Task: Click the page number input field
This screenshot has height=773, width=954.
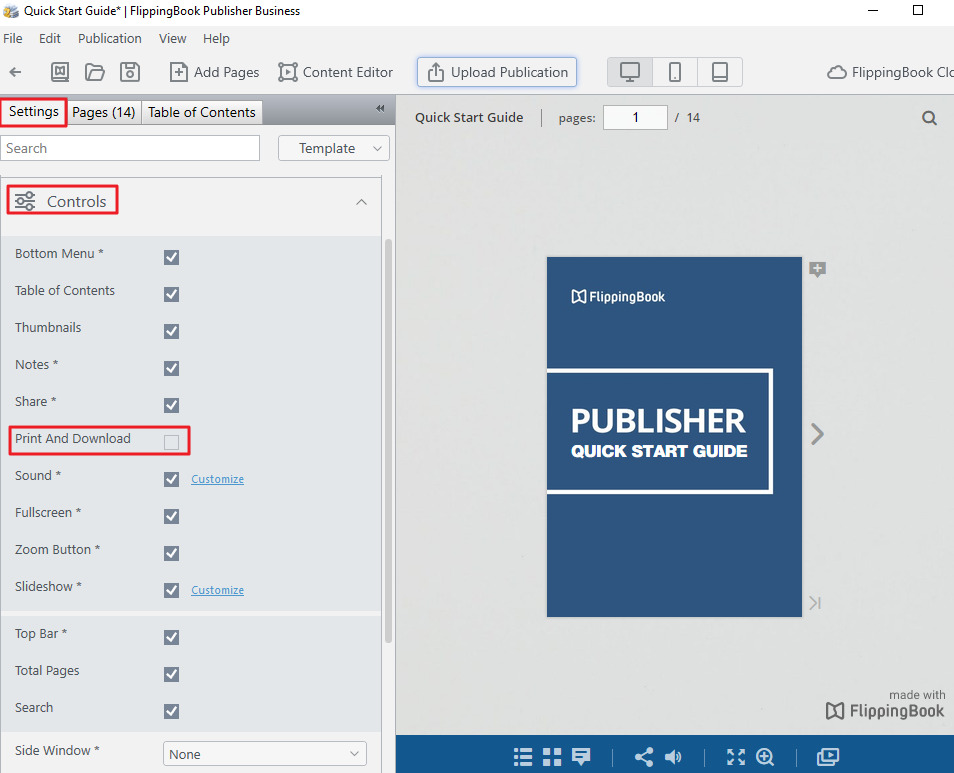Action: coord(635,117)
